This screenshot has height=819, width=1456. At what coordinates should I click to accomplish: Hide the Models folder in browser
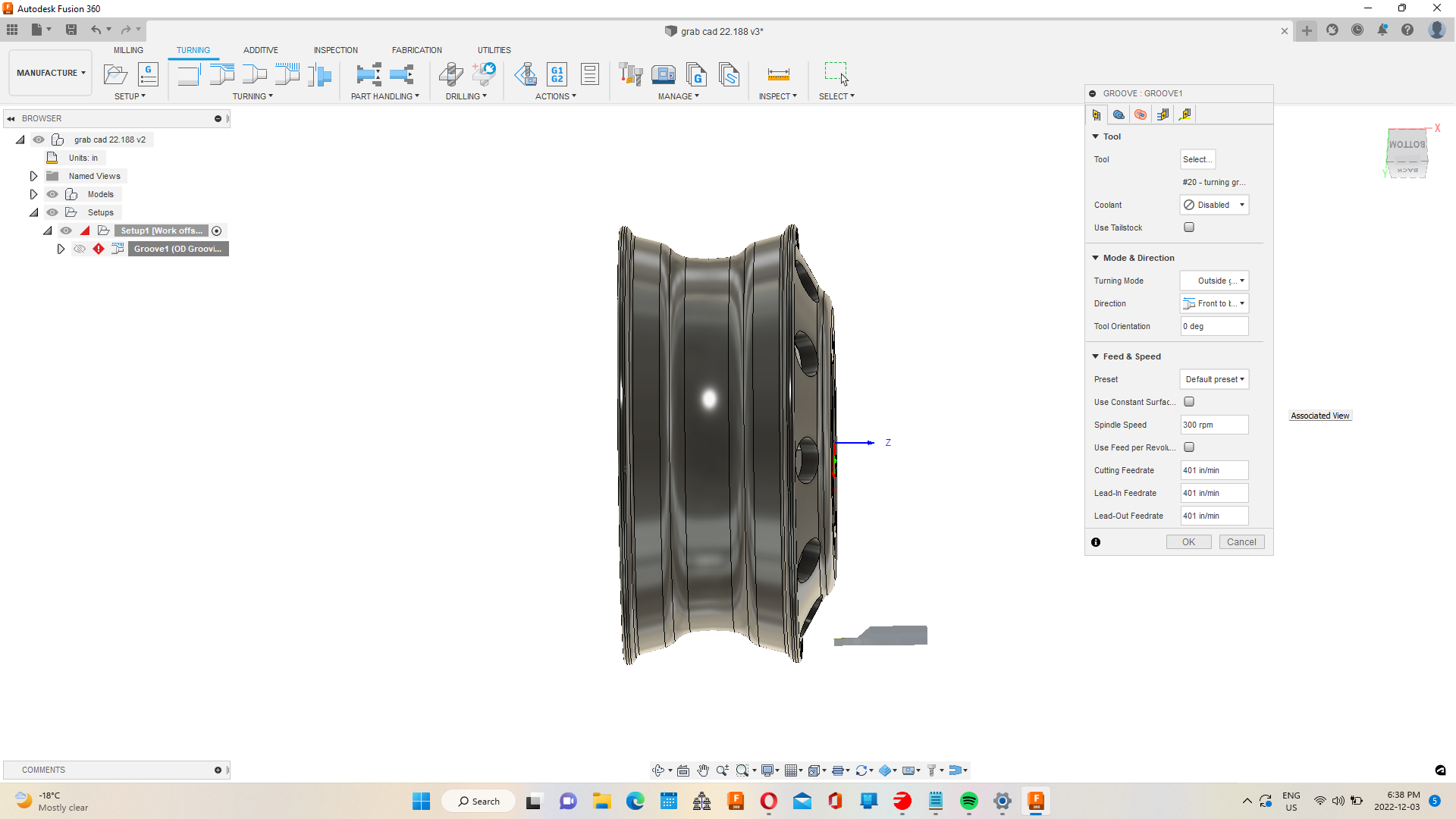click(x=52, y=194)
